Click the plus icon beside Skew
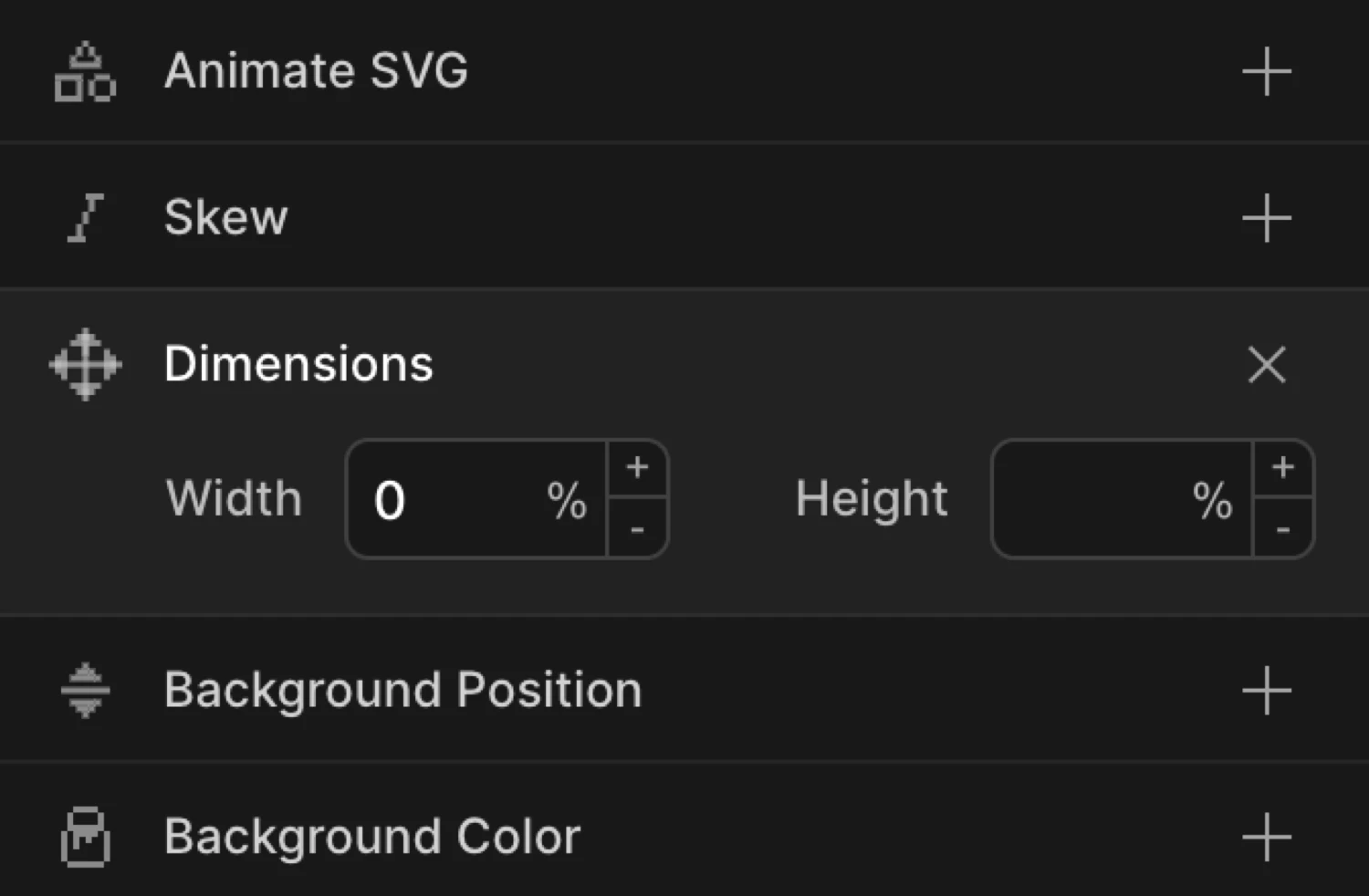Viewport: 1369px width, 896px height. pyautogui.click(x=1266, y=216)
